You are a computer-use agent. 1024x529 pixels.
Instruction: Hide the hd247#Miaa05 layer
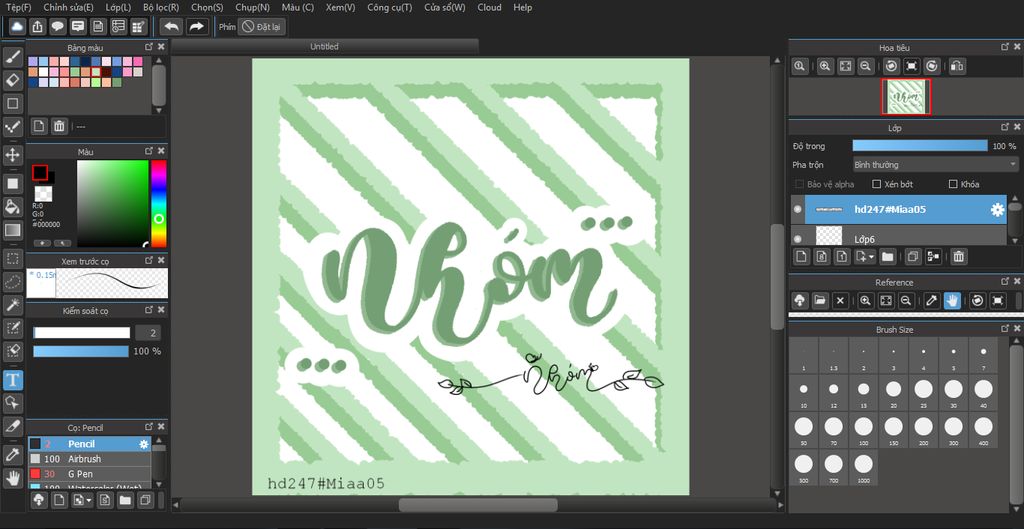click(797, 210)
